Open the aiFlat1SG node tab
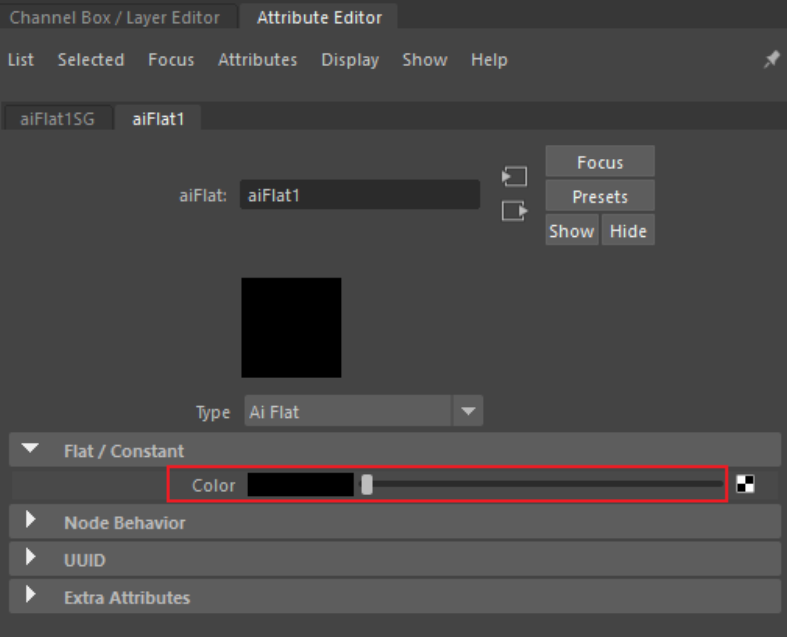The width and height of the screenshot is (787, 637). point(57,119)
